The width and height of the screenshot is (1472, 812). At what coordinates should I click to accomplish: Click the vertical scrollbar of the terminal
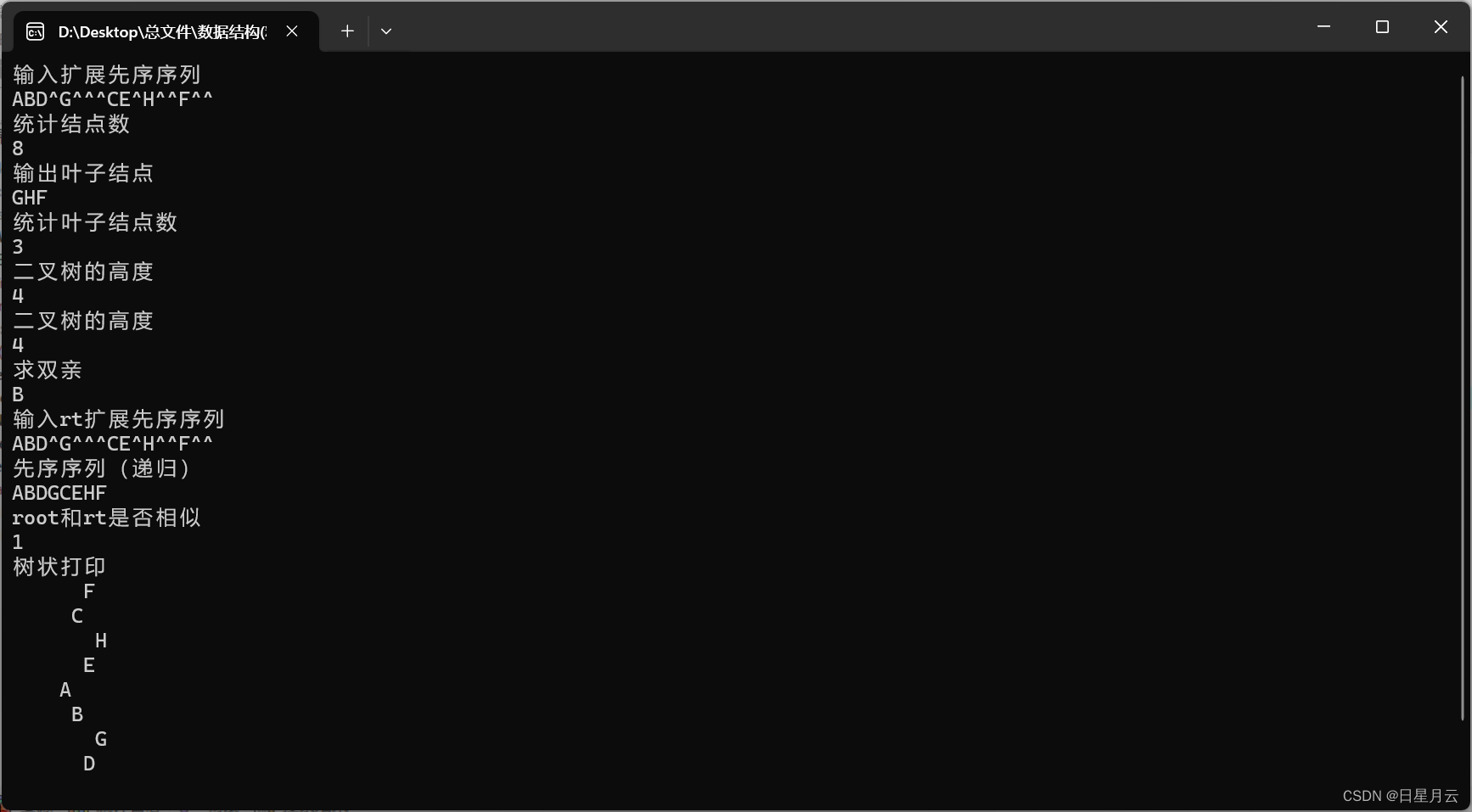[x=1463, y=399]
